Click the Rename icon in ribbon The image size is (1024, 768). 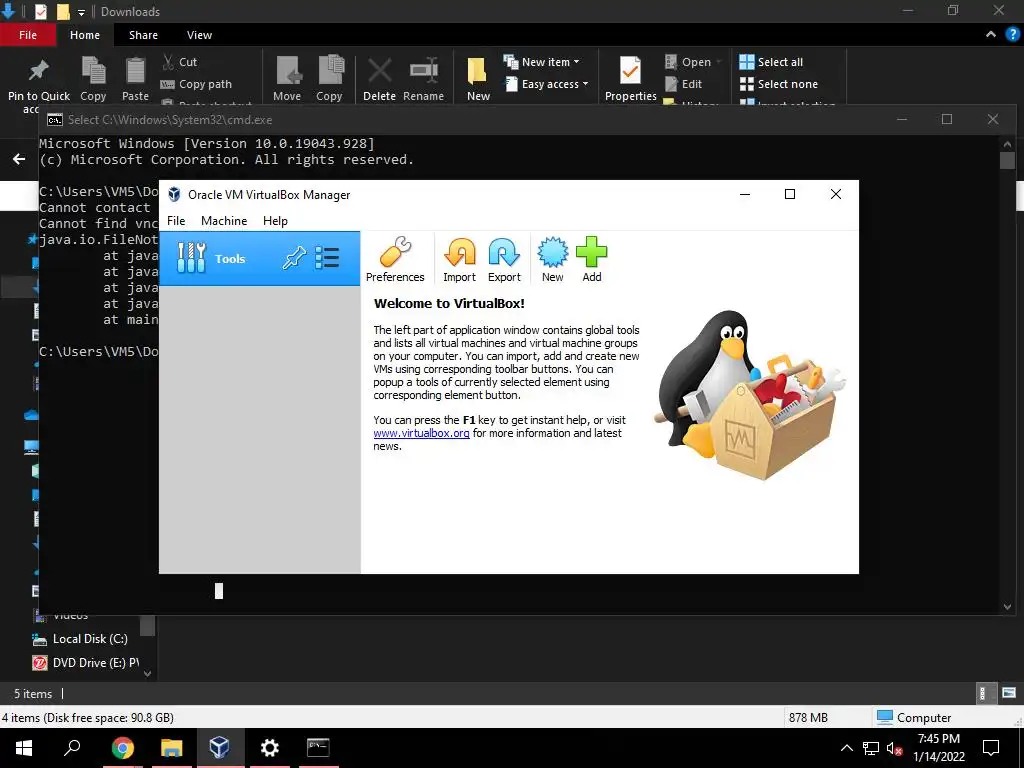tap(423, 79)
